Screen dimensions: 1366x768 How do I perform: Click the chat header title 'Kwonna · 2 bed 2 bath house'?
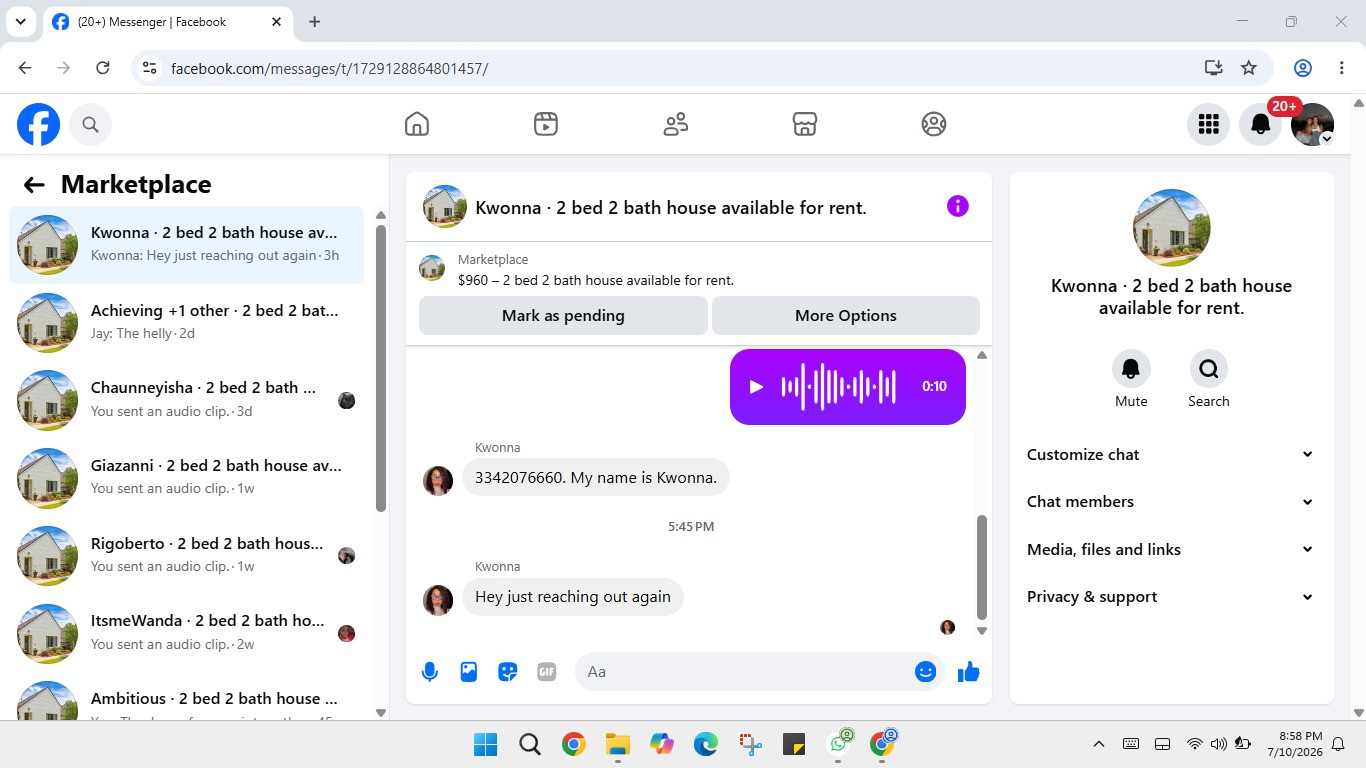671,208
